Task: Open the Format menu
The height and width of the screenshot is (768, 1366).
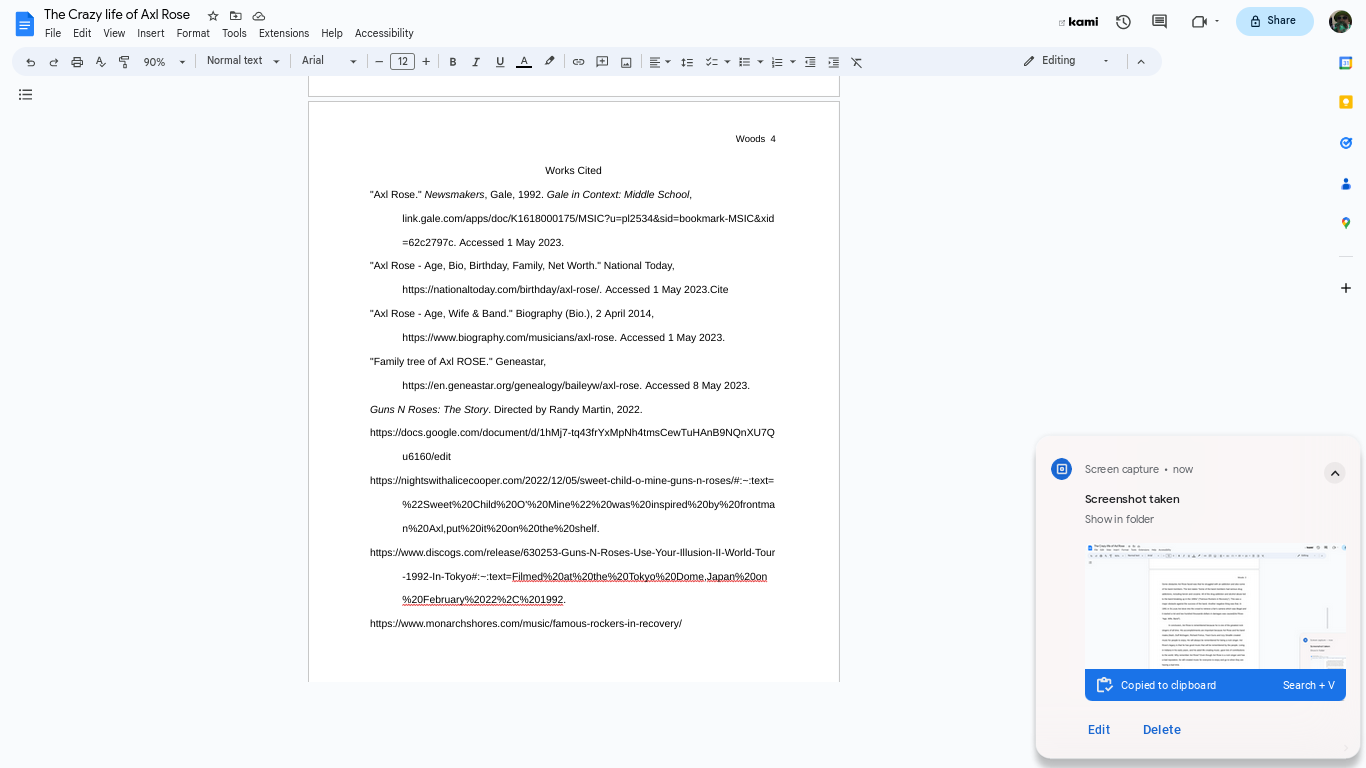Action: tap(193, 33)
